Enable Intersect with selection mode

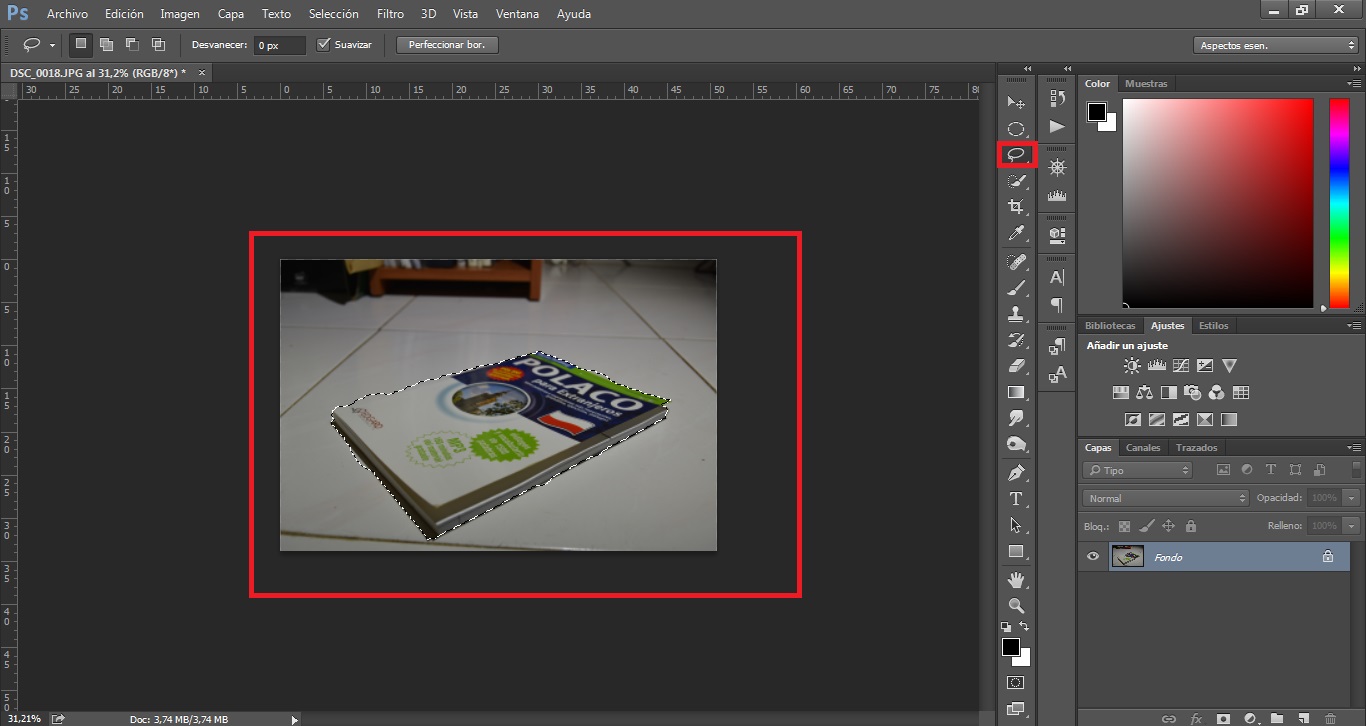tap(158, 44)
